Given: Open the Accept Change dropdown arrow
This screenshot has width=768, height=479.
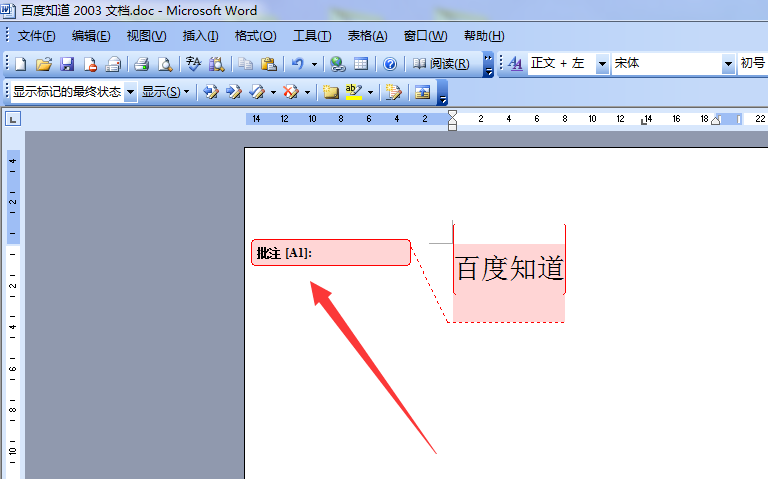Looking at the screenshot, I should point(273,92).
